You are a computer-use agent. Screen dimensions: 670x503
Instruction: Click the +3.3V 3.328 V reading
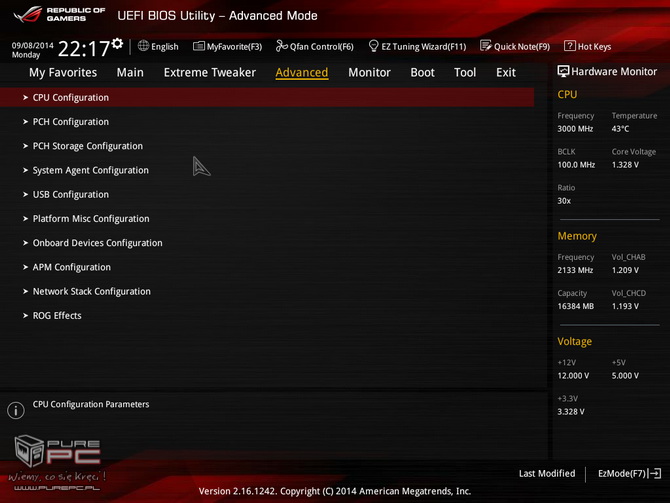tap(571, 412)
